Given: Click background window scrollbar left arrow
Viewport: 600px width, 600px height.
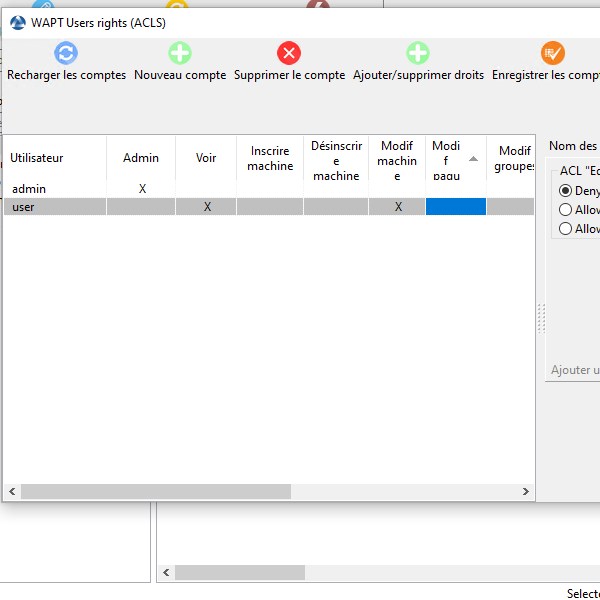Looking at the screenshot, I should point(166,572).
